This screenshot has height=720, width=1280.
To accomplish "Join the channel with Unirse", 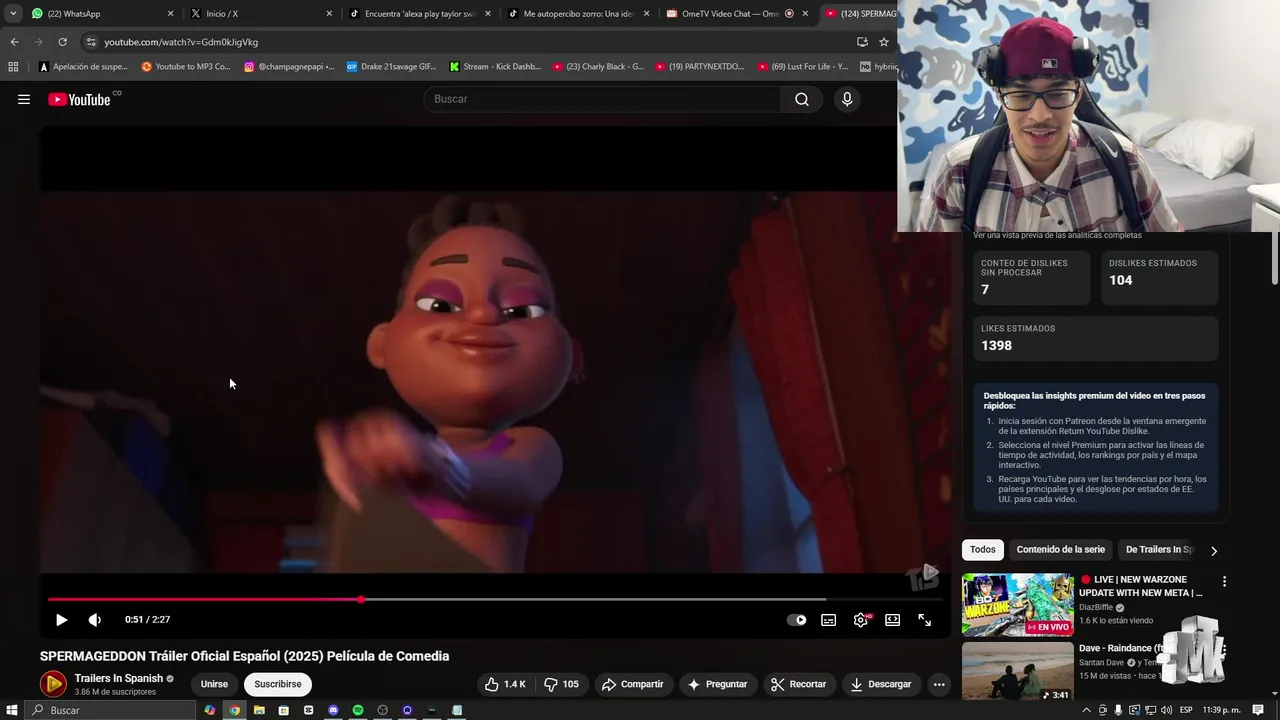I will point(214,684).
